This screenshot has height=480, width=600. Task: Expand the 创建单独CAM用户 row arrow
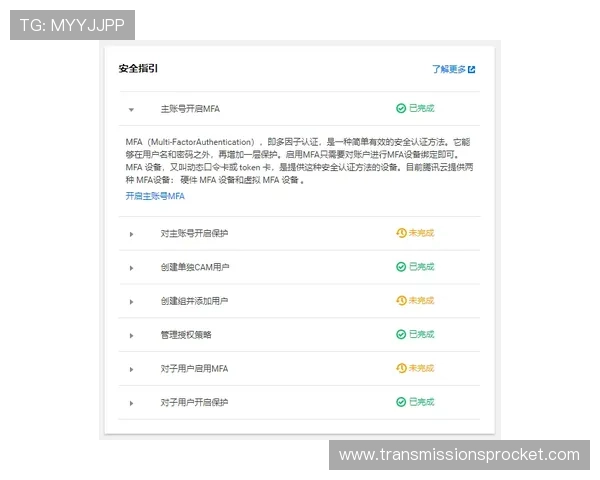[x=131, y=268]
